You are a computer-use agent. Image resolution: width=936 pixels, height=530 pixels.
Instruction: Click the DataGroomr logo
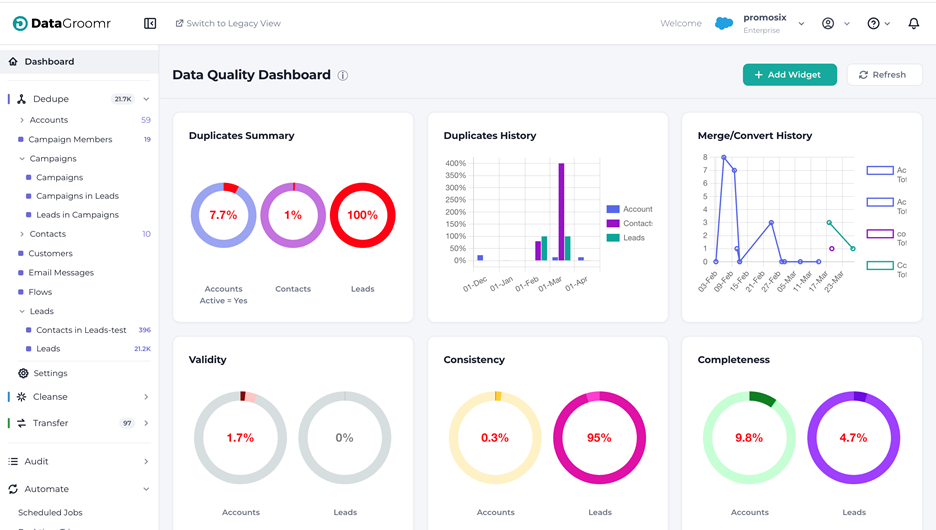pyautogui.click(x=61, y=23)
